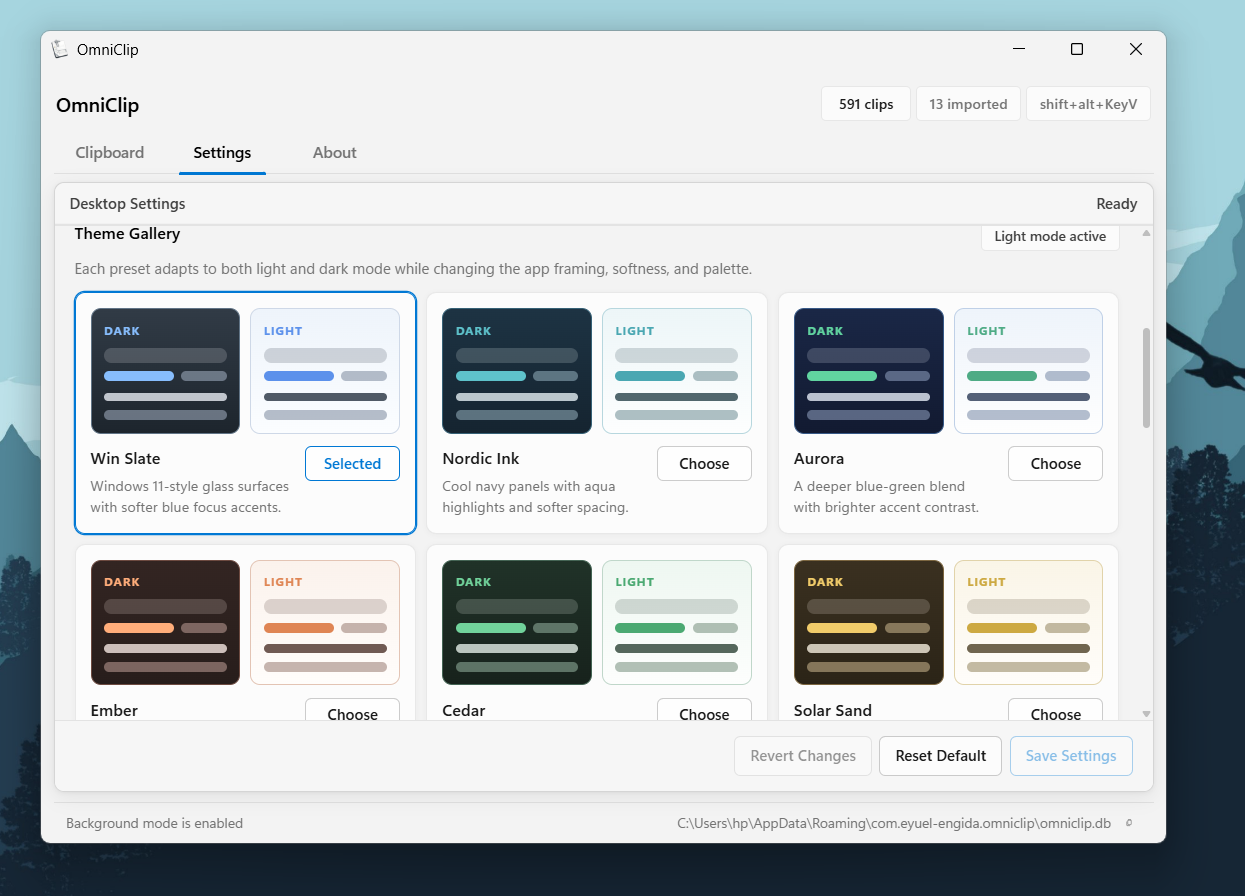Click the scrollbar down arrow in Theme Gallery
This screenshot has width=1245, height=896.
click(1146, 713)
